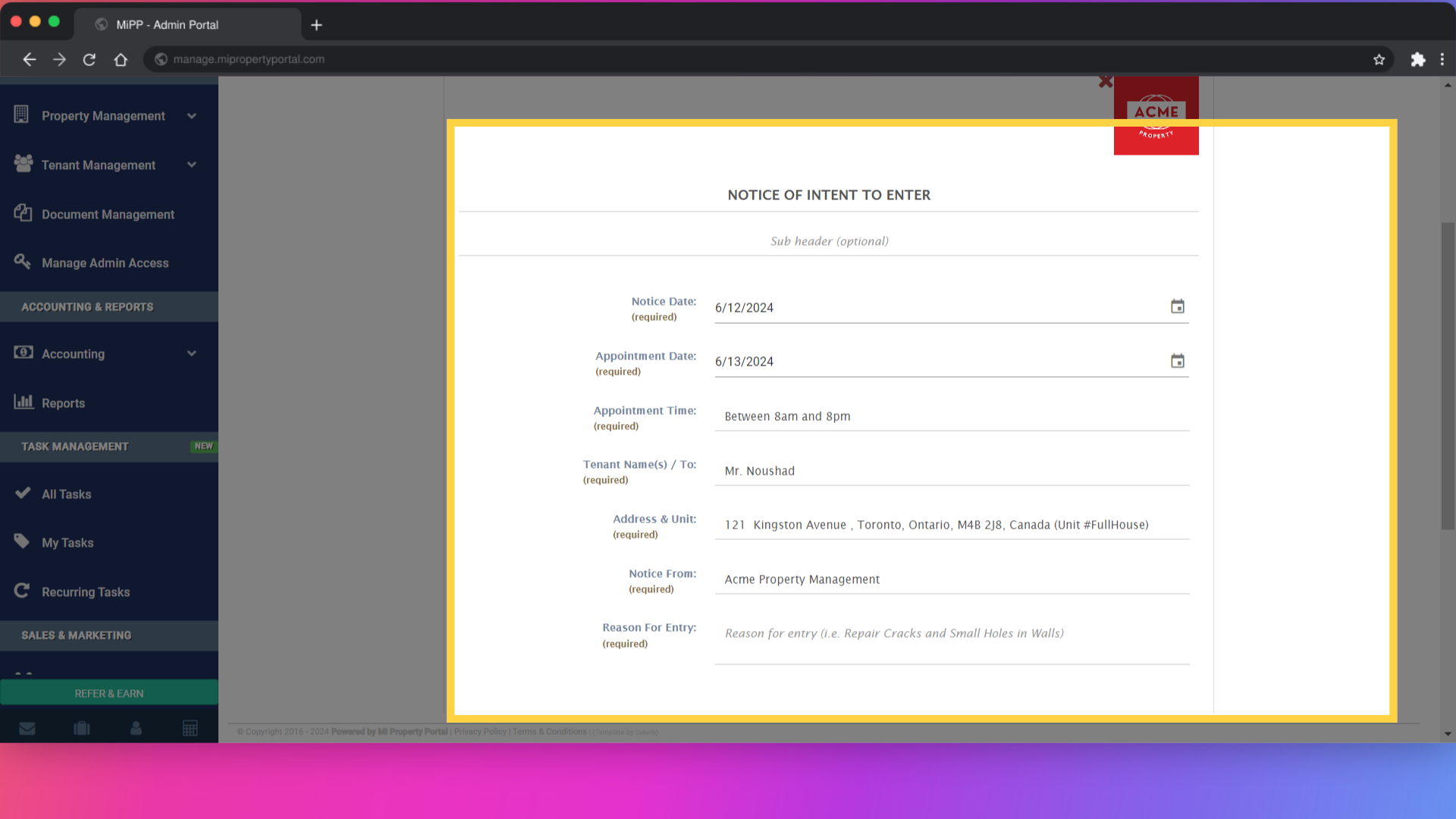The image size is (1456, 819).
Task: Click the Tenant Management people icon
Action: pos(22,164)
